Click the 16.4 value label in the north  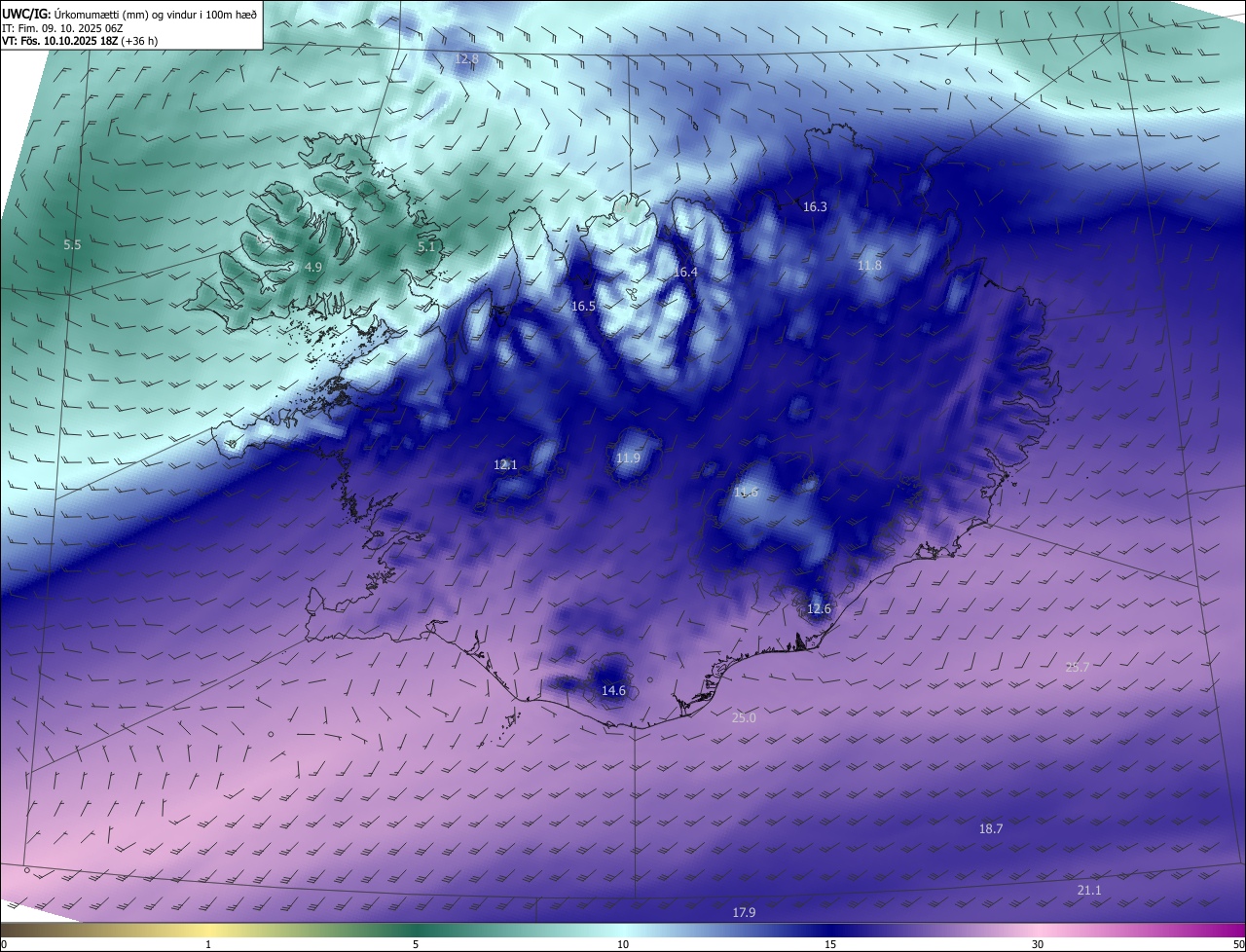coord(685,273)
